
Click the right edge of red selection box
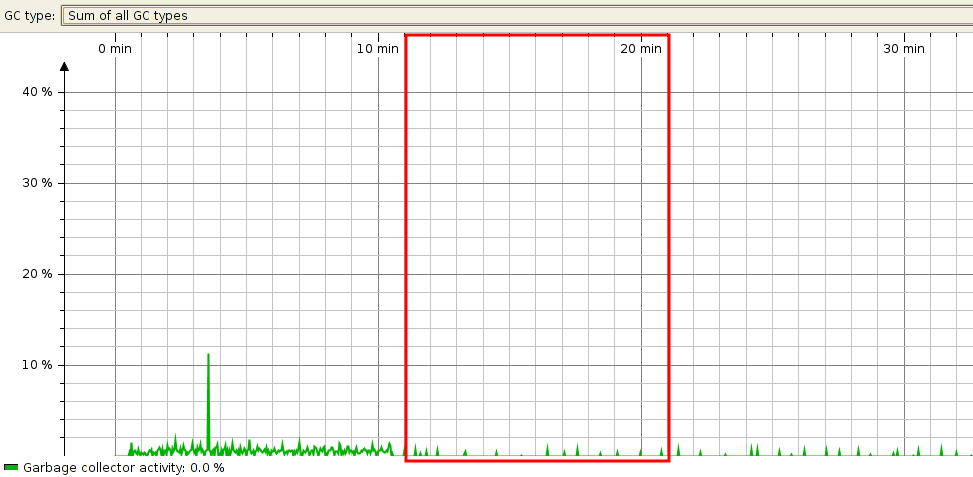tap(668, 250)
